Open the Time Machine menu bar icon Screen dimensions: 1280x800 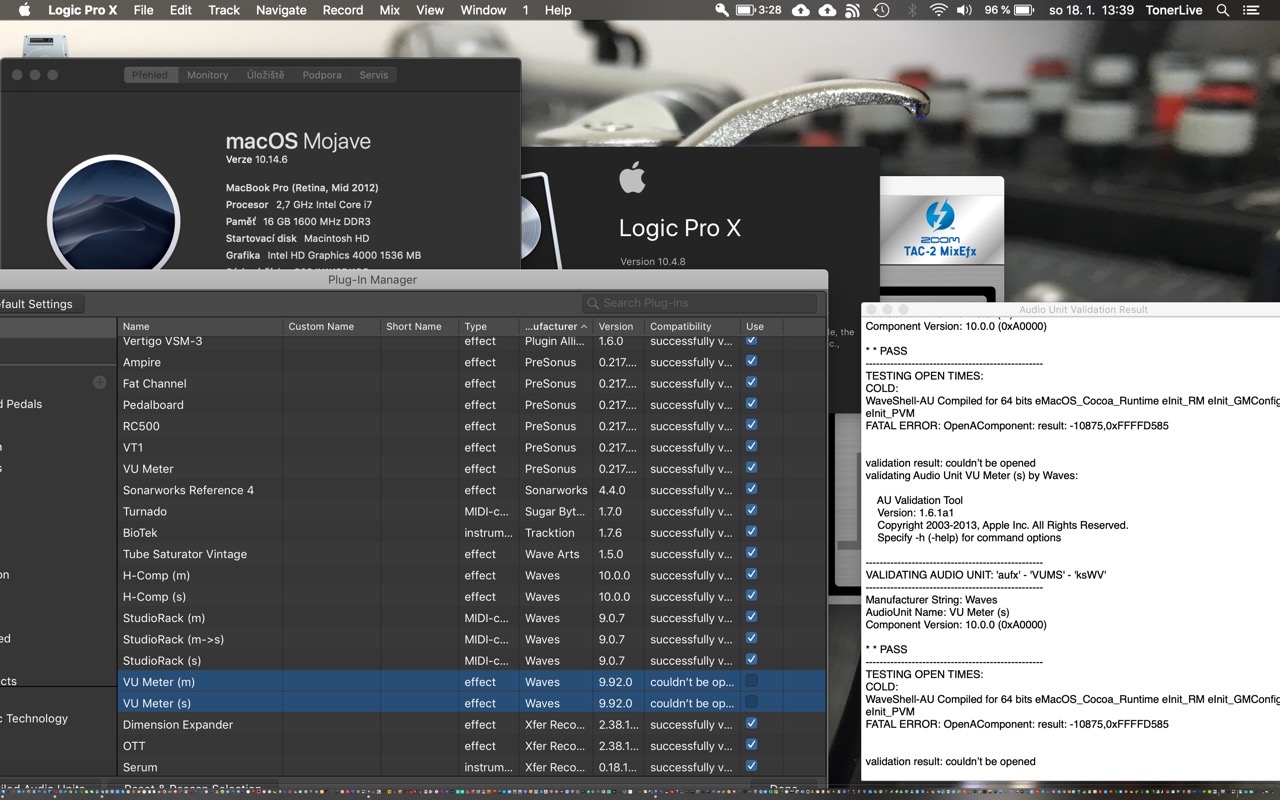click(x=881, y=10)
